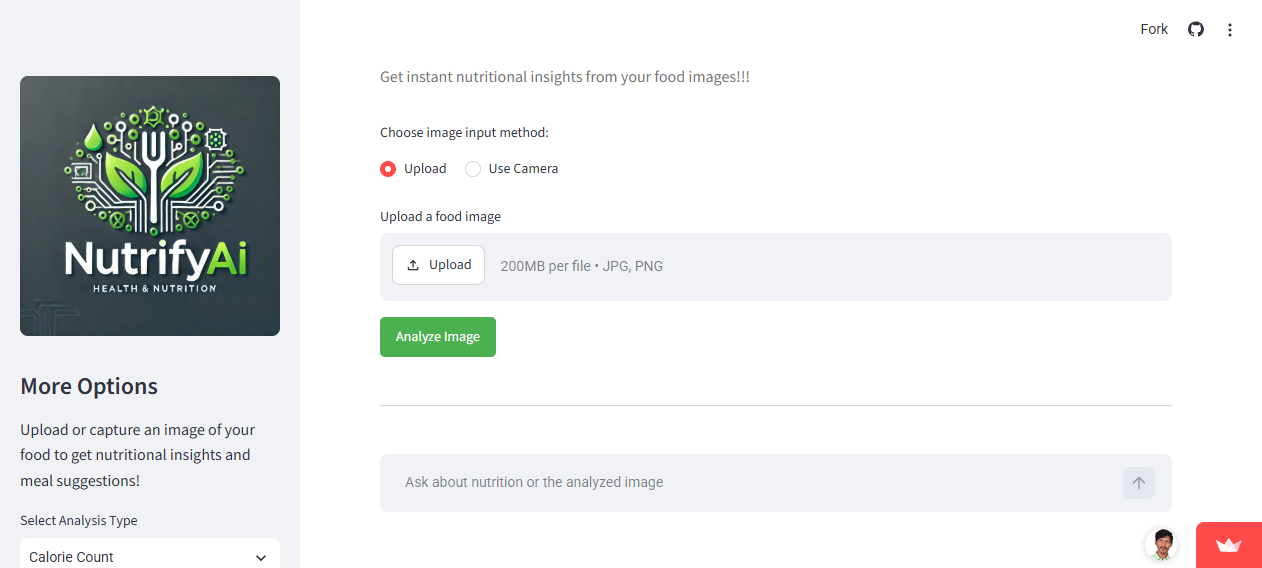
Task: Click the 200MB per file drop zone
Action: [x=776, y=267]
